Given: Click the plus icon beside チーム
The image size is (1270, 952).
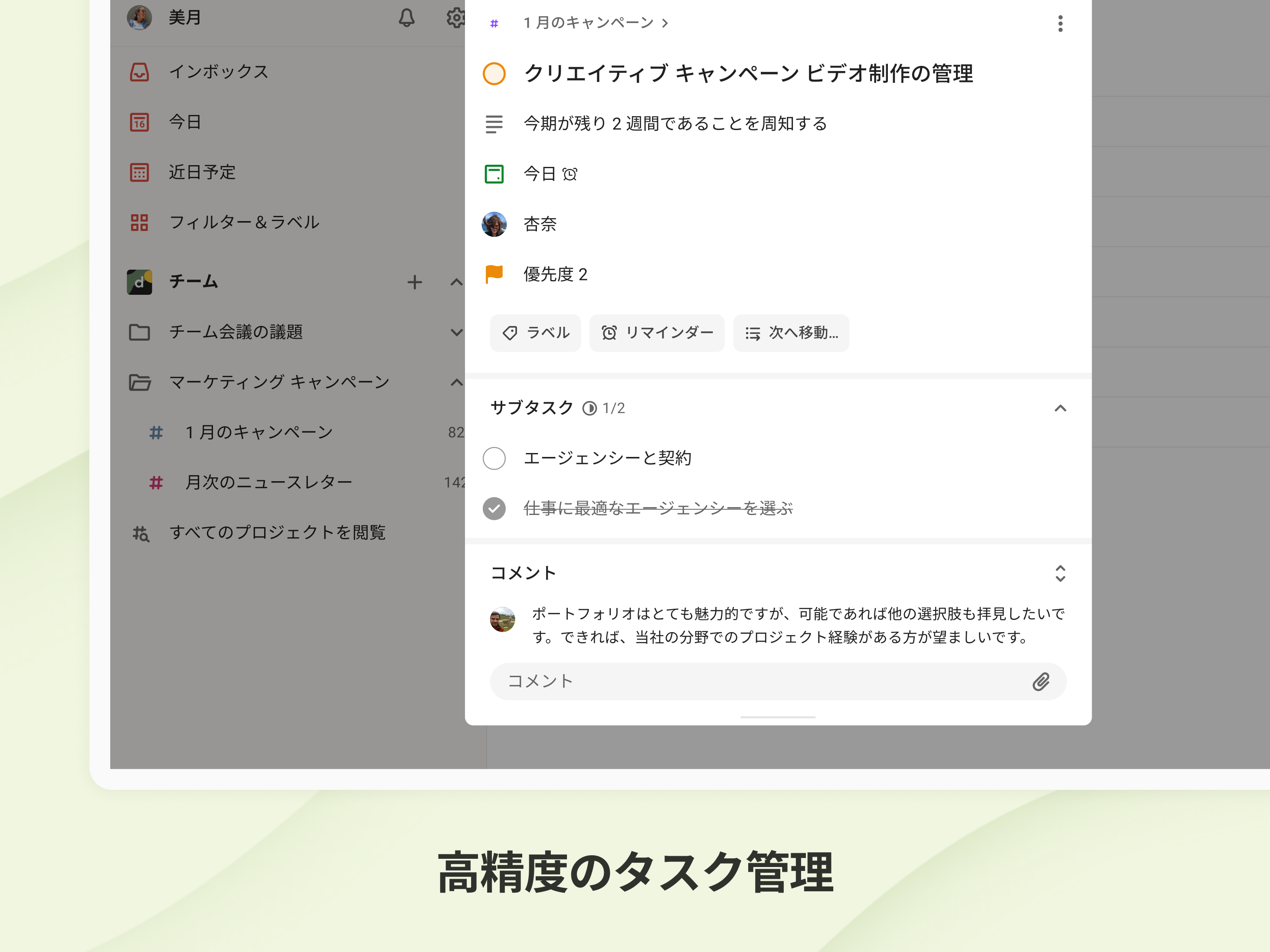Looking at the screenshot, I should click(415, 282).
